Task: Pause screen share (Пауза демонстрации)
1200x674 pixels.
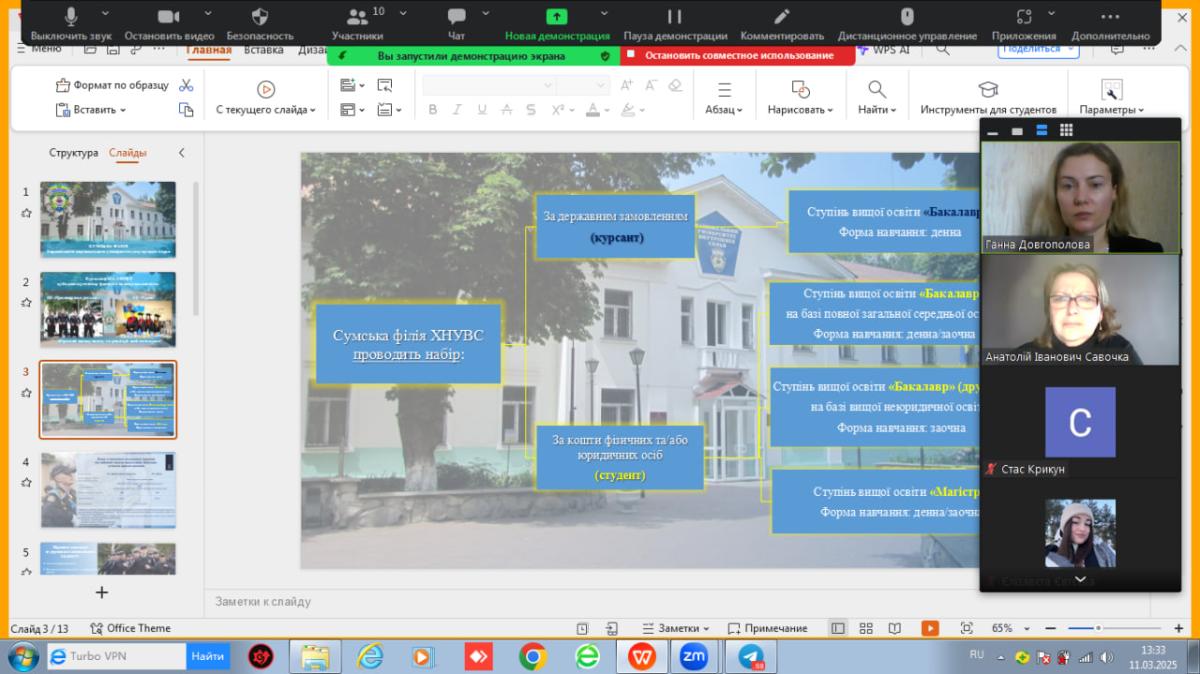Action: (x=674, y=17)
